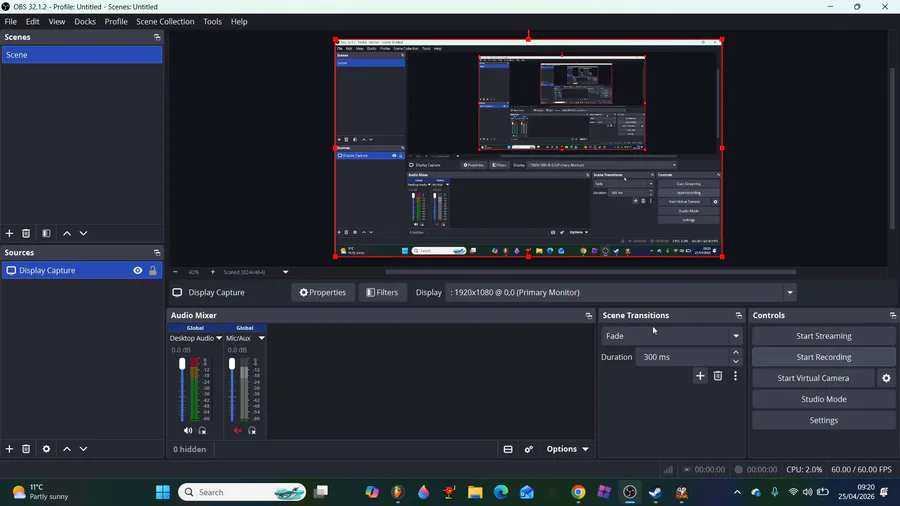Open the Docks menu
This screenshot has height=506, width=900.
[85, 21]
